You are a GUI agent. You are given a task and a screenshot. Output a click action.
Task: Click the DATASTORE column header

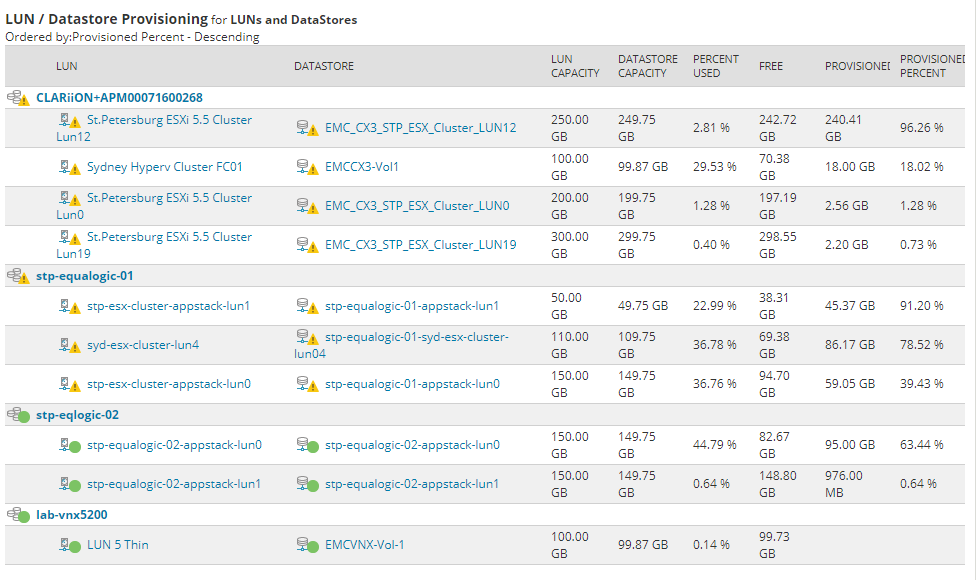click(x=324, y=66)
